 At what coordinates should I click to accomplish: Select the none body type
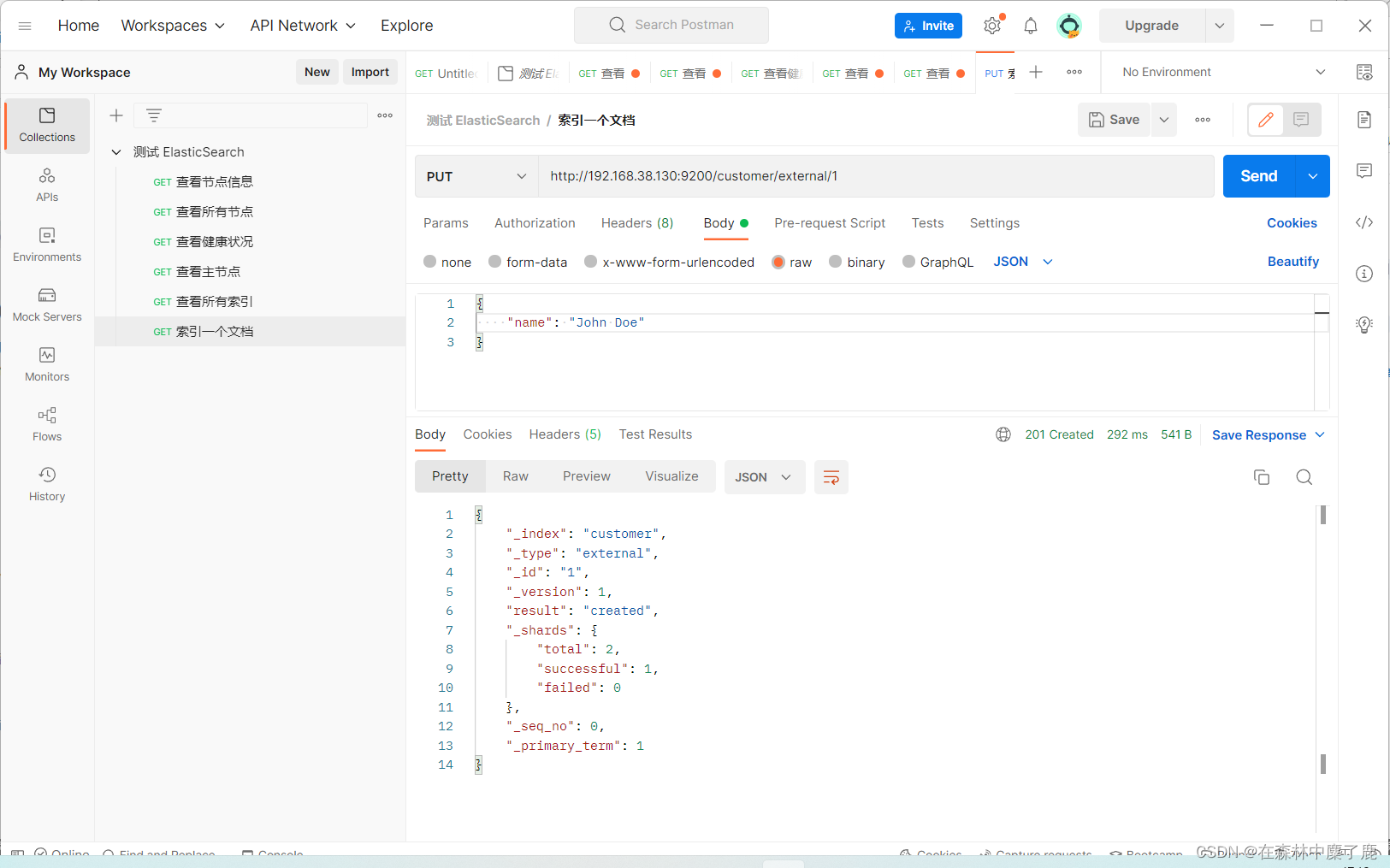430,262
